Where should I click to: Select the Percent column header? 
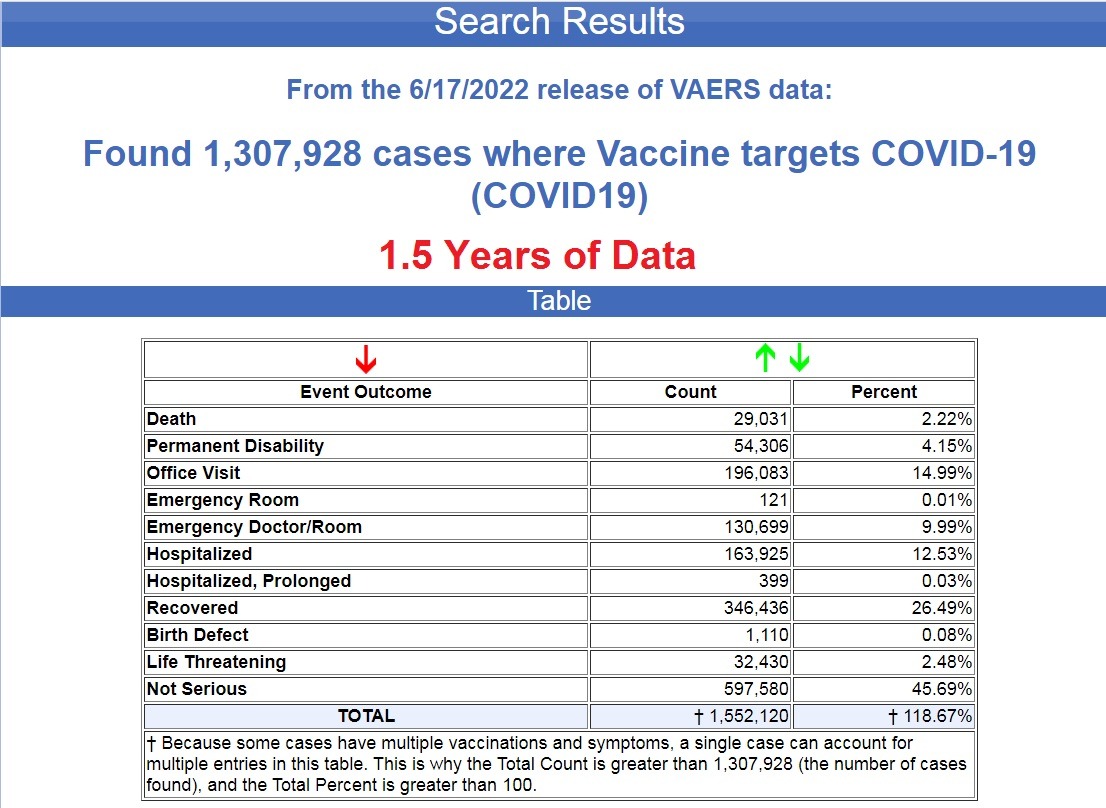click(883, 392)
